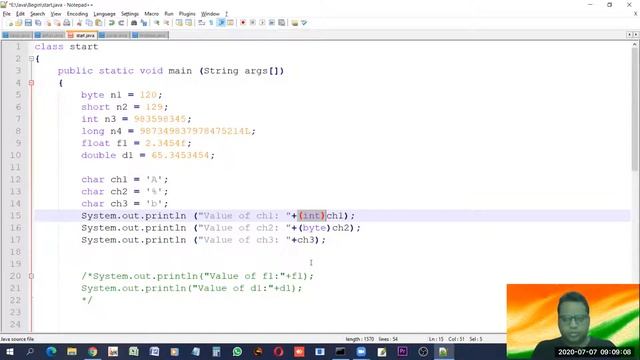Open the Plugins menu
The image size is (640, 360).
tap(187, 14)
